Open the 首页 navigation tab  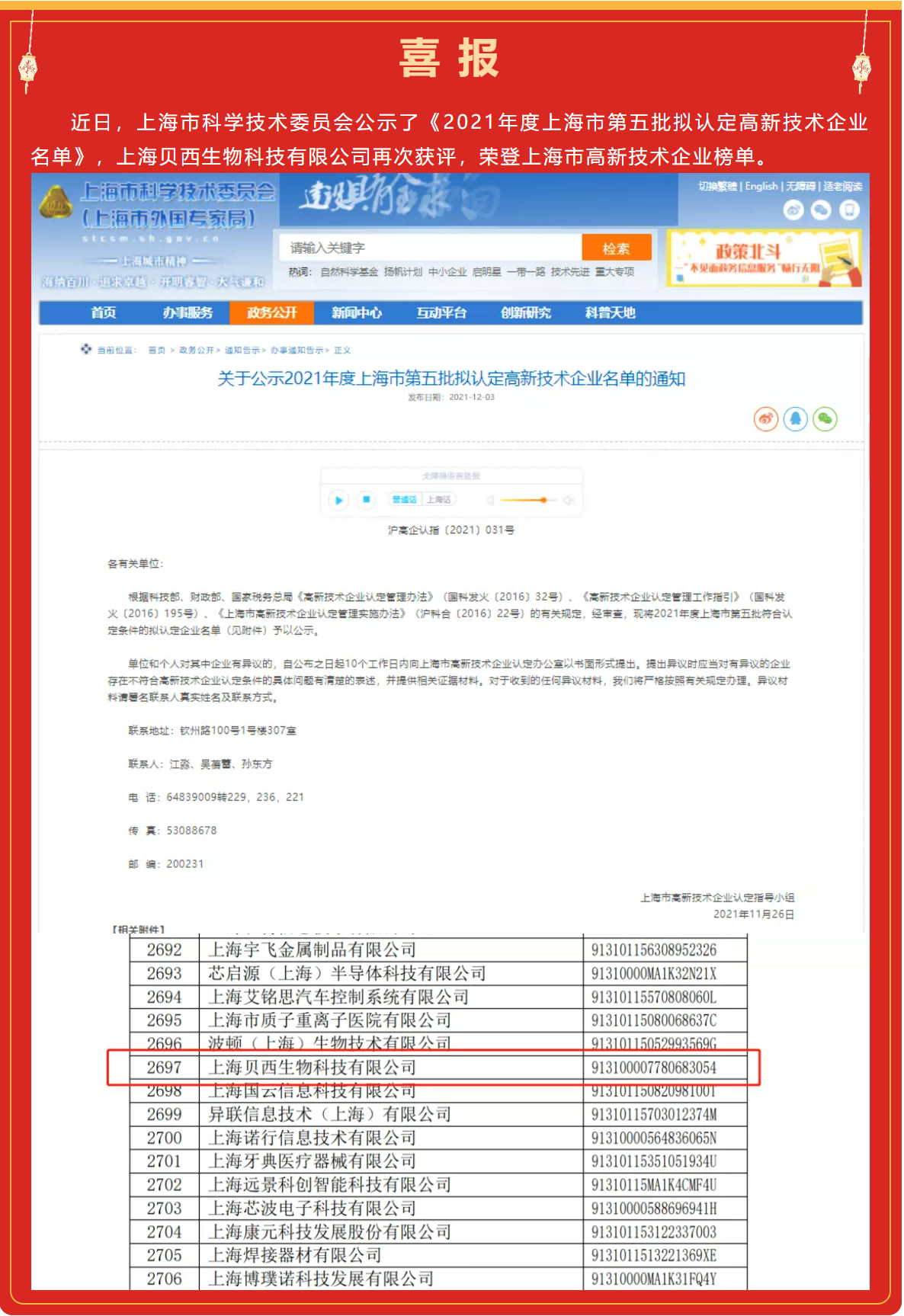pyautogui.click(x=104, y=312)
